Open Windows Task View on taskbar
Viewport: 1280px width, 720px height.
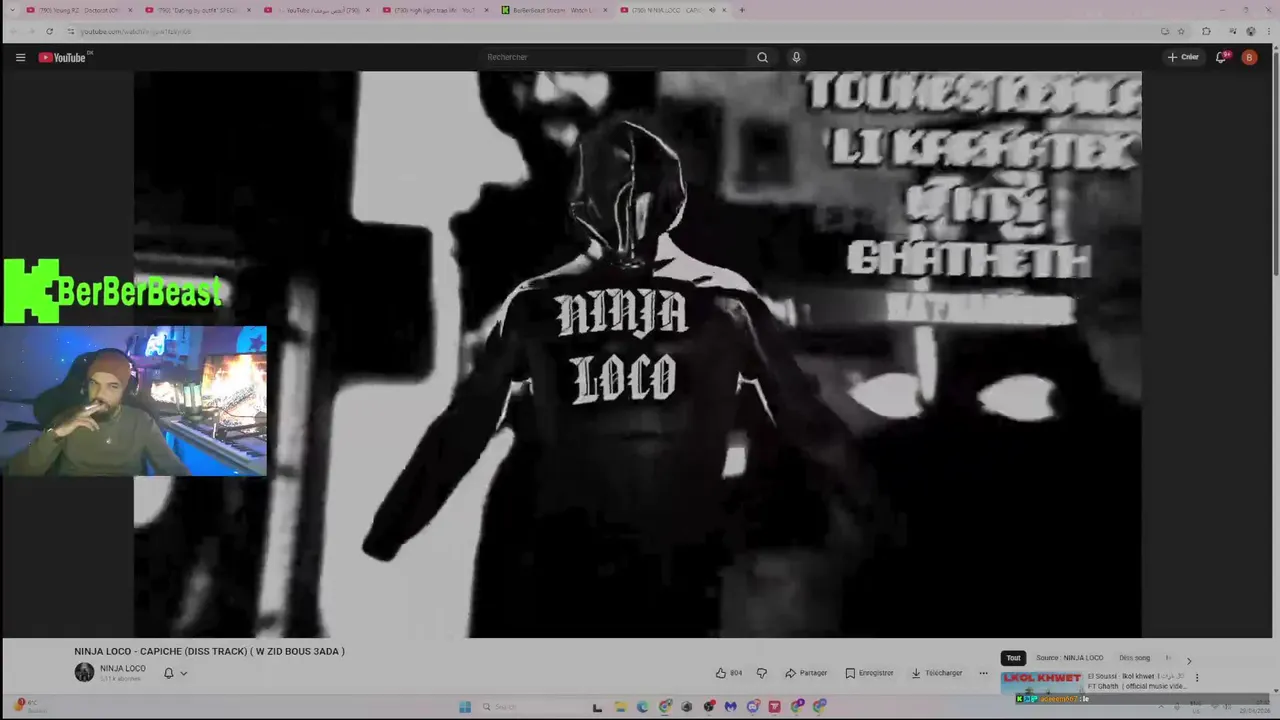(597, 707)
